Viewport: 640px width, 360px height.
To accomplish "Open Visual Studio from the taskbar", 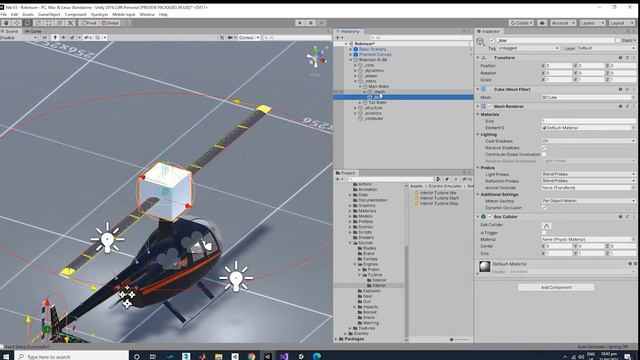I will pos(284,356).
